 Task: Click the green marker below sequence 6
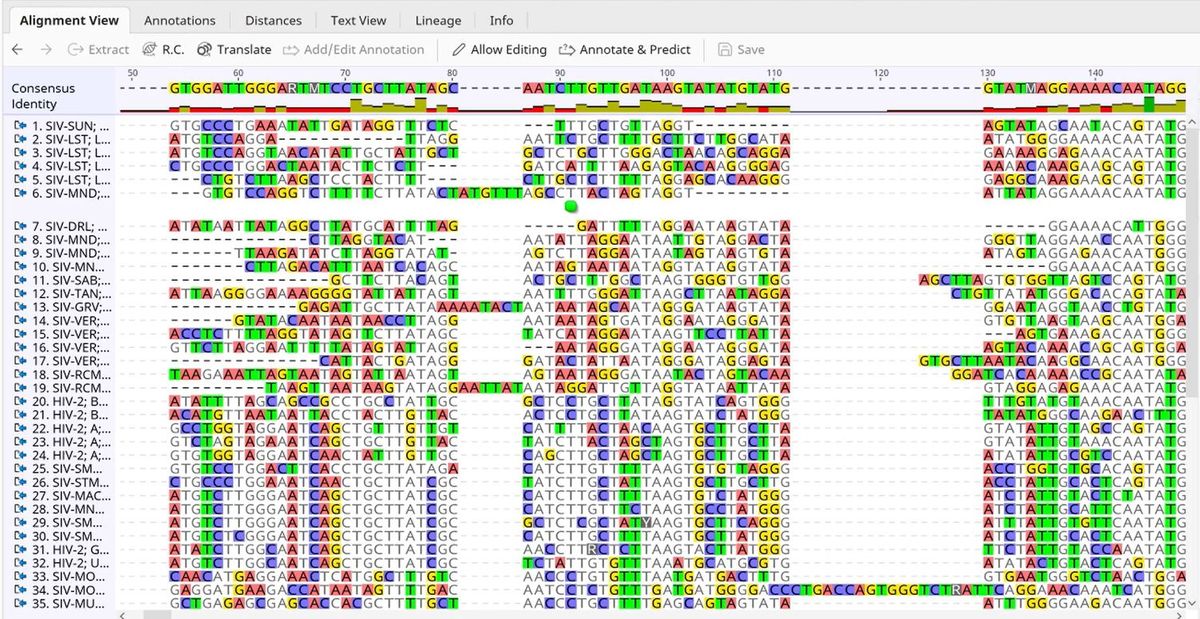[571, 206]
